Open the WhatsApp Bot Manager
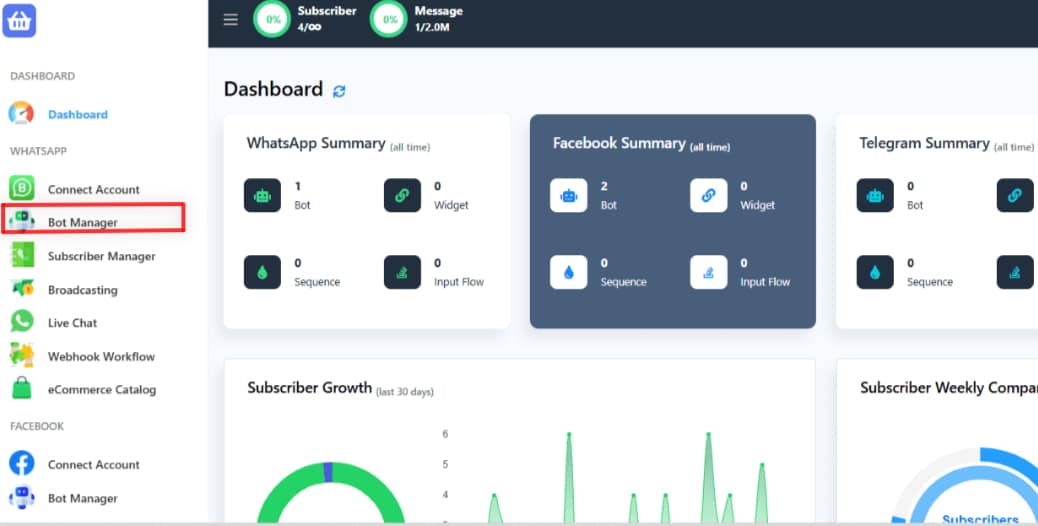 (82, 222)
